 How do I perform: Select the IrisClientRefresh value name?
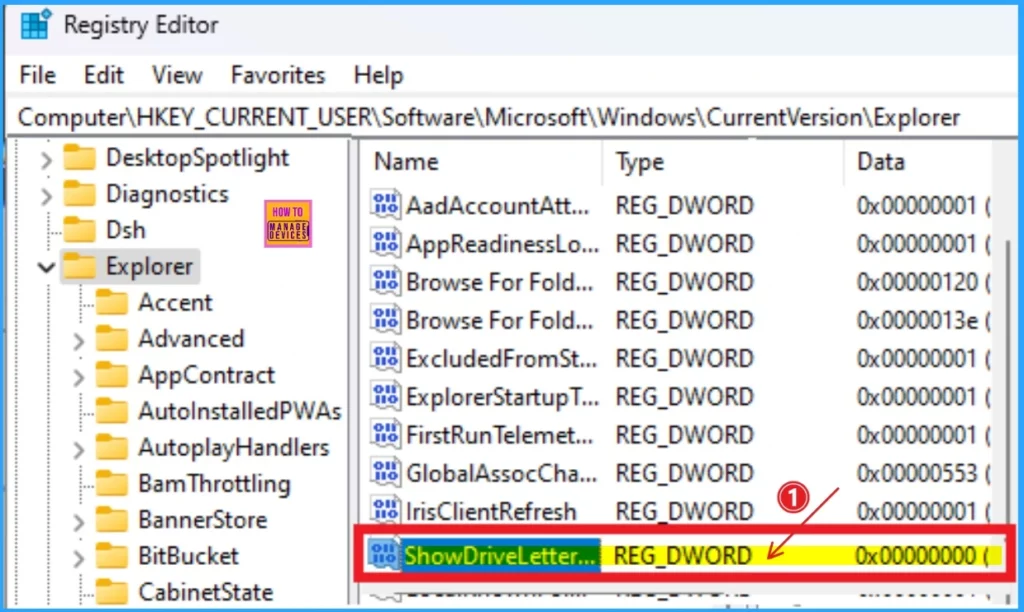point(491,511)
